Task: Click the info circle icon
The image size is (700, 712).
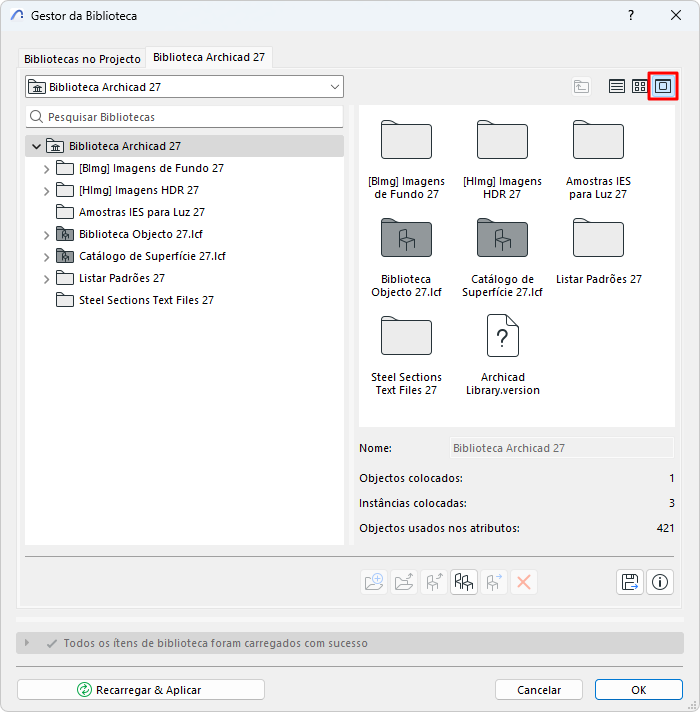Action: click(660, 582)
